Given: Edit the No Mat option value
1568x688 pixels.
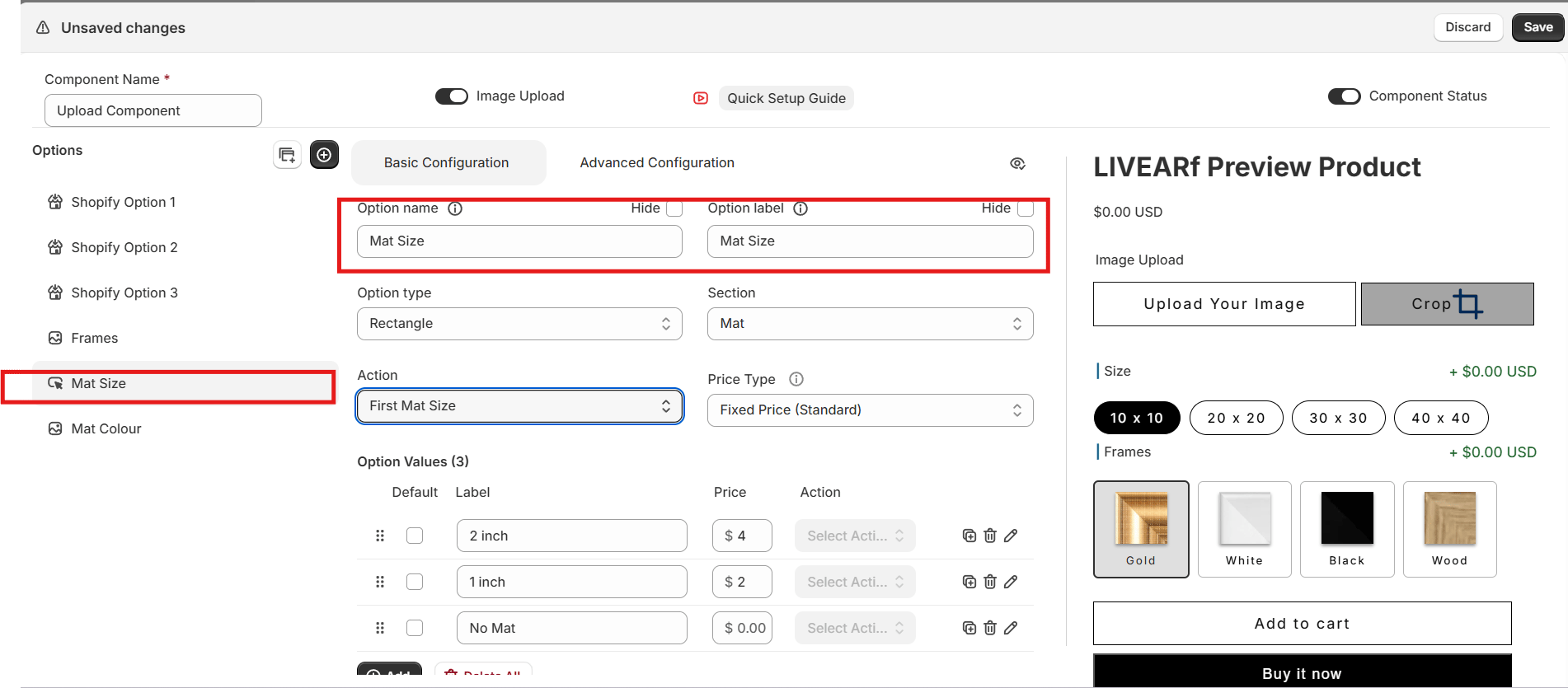Looking at the screenshot, I should click(x=1011, y=628).
